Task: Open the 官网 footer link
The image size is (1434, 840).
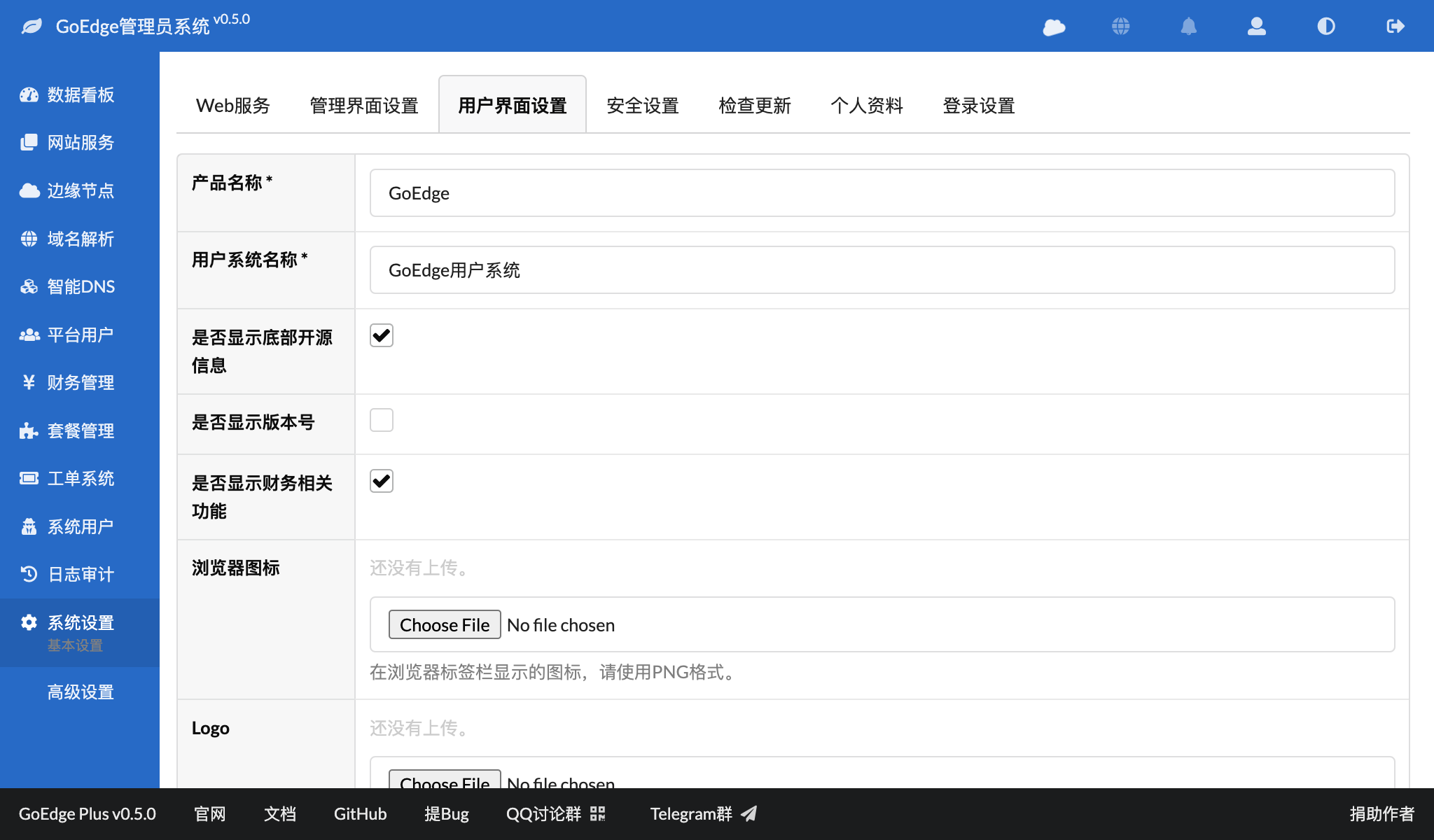Action: click(210, 813)
